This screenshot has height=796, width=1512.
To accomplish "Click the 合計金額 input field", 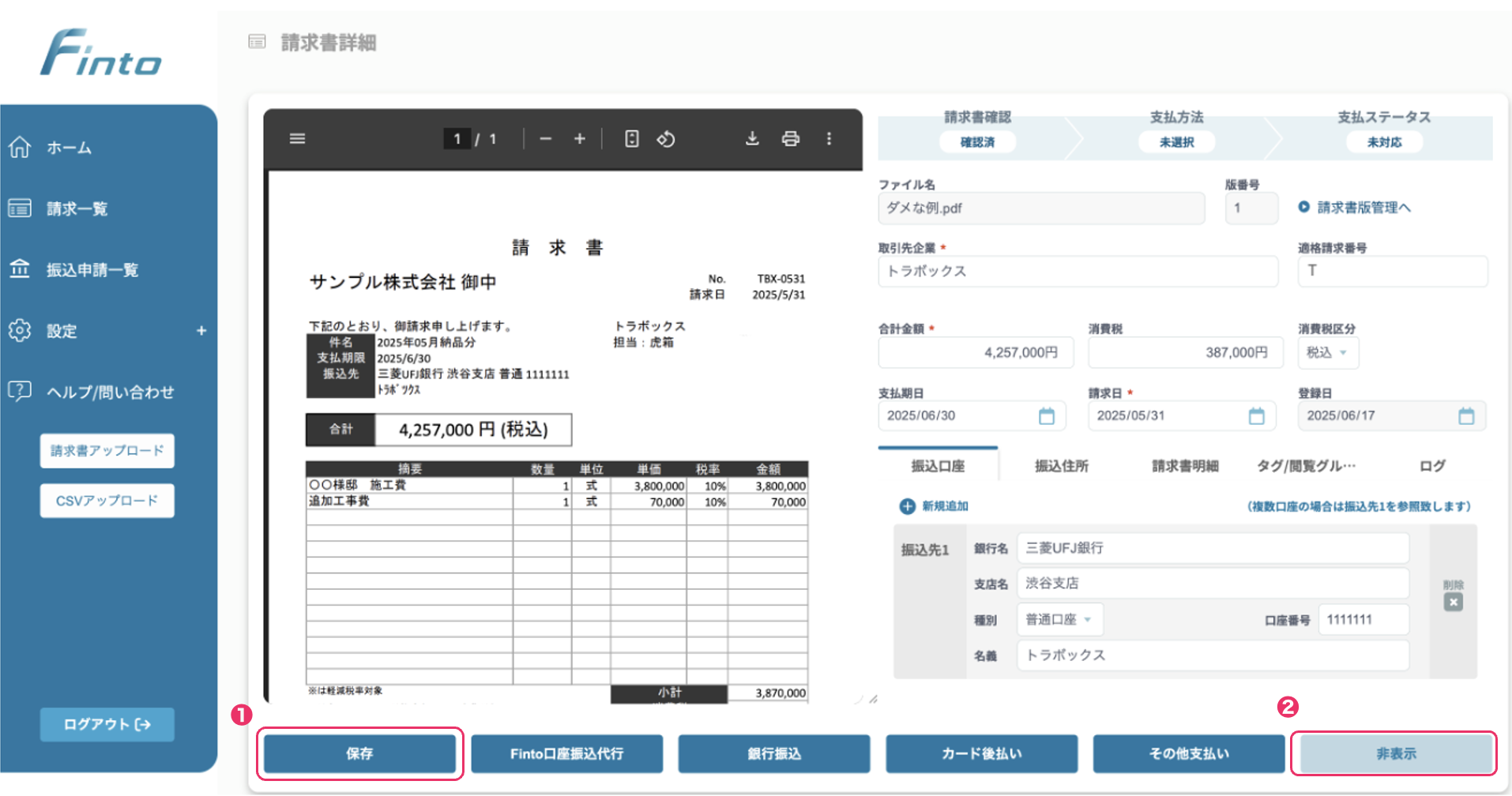I will [976, 353].
